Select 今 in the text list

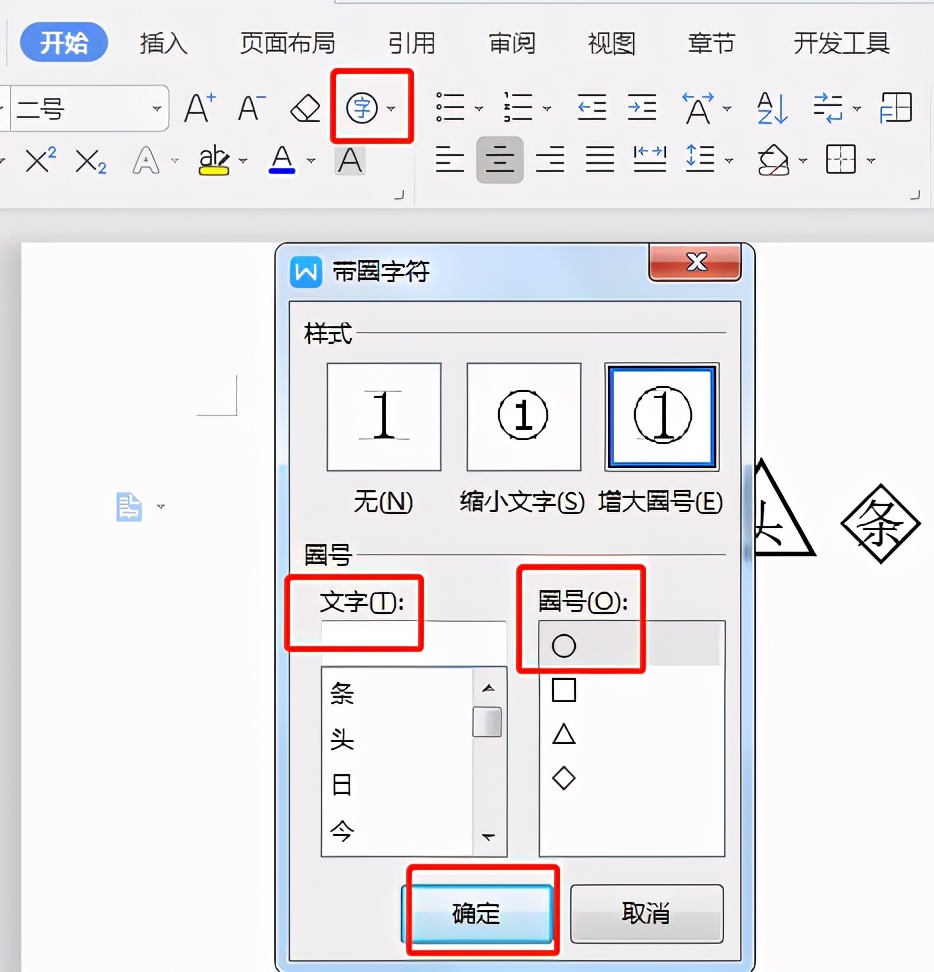coord(342,830)
